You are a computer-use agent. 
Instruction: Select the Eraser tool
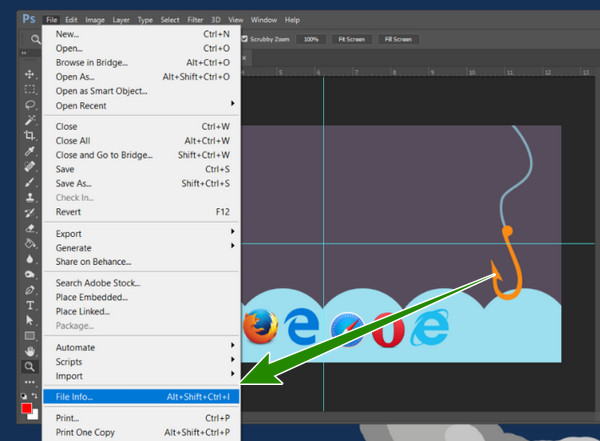(x=30, y=228)
